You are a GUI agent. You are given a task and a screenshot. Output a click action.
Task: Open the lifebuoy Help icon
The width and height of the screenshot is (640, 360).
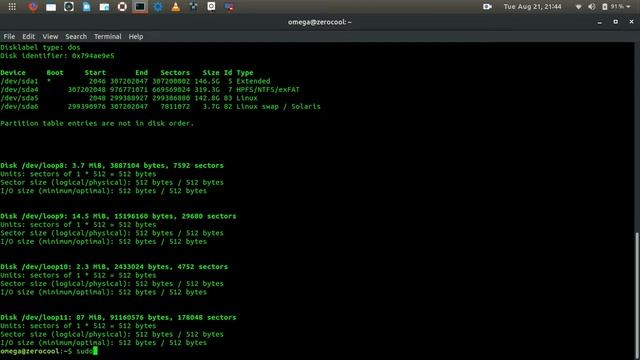pos(122,7)
